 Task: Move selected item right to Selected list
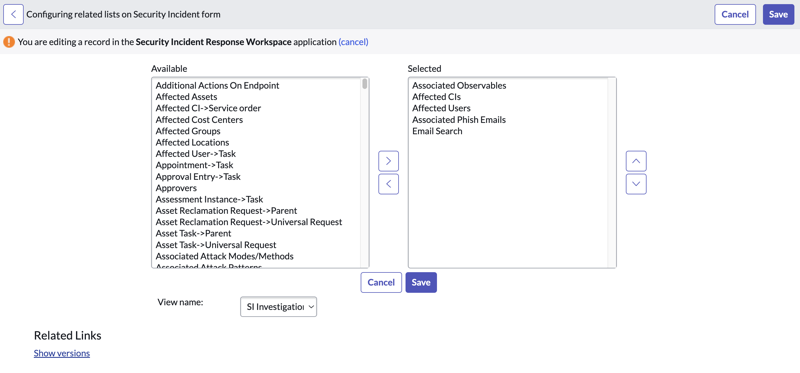[x=388, y=161]
